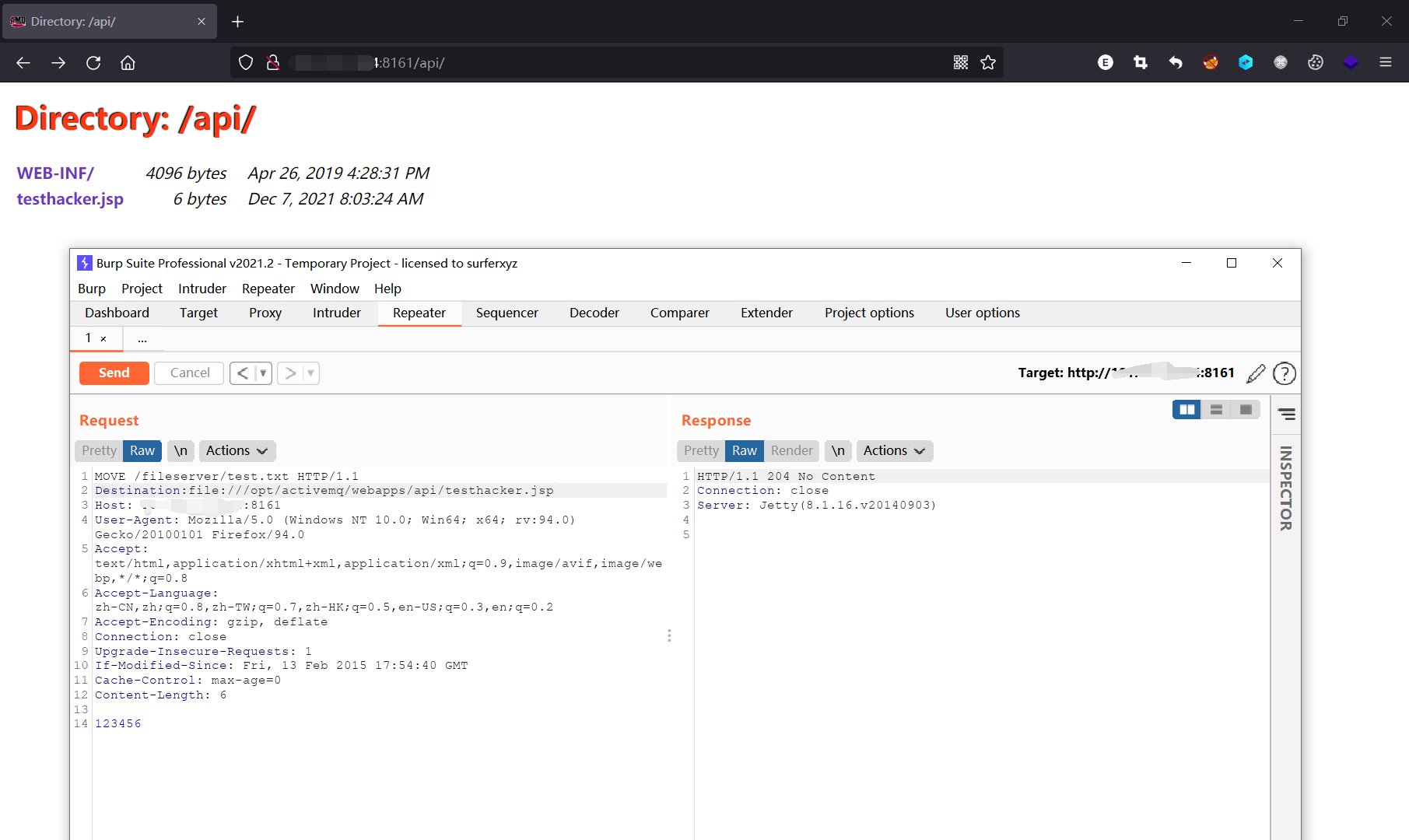Image resolution: width=1409 pixels, height=840 pixels.
Task: Open the Firefox home page
Action: click(128, 63)
